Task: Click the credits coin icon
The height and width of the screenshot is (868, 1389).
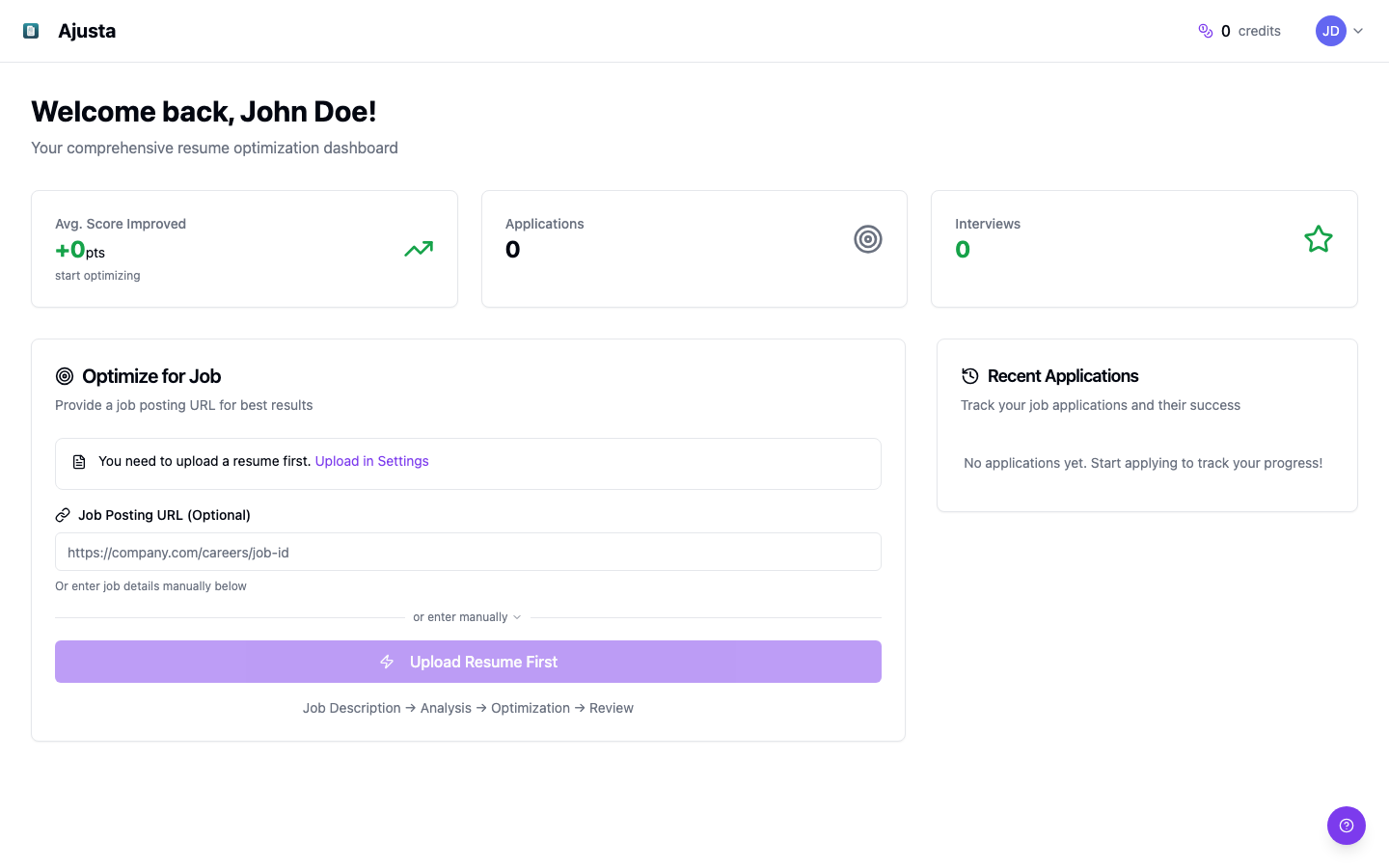Action: (x=1205, y=30)
